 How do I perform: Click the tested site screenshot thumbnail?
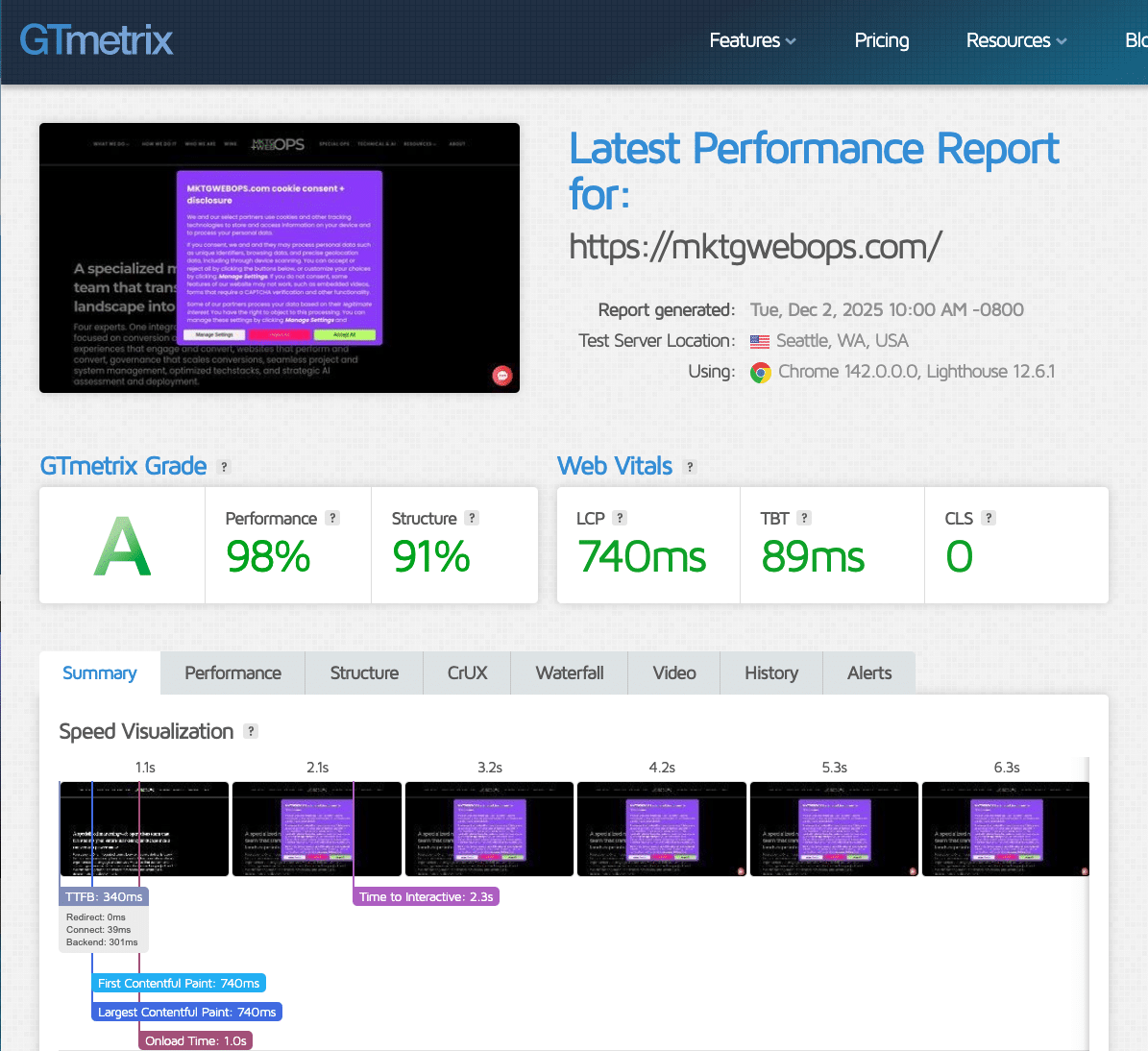pos(280,257)
